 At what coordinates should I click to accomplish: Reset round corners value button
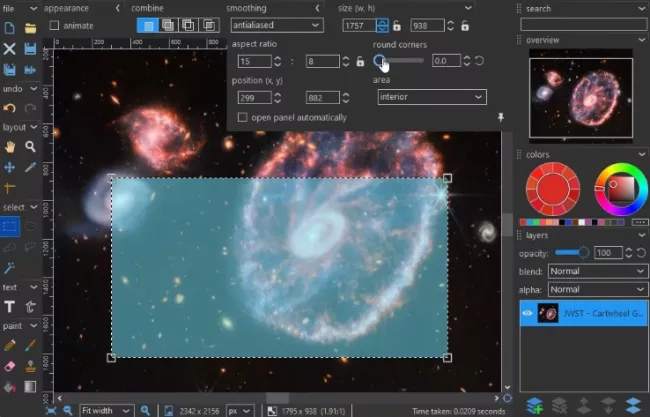[480, 61]
